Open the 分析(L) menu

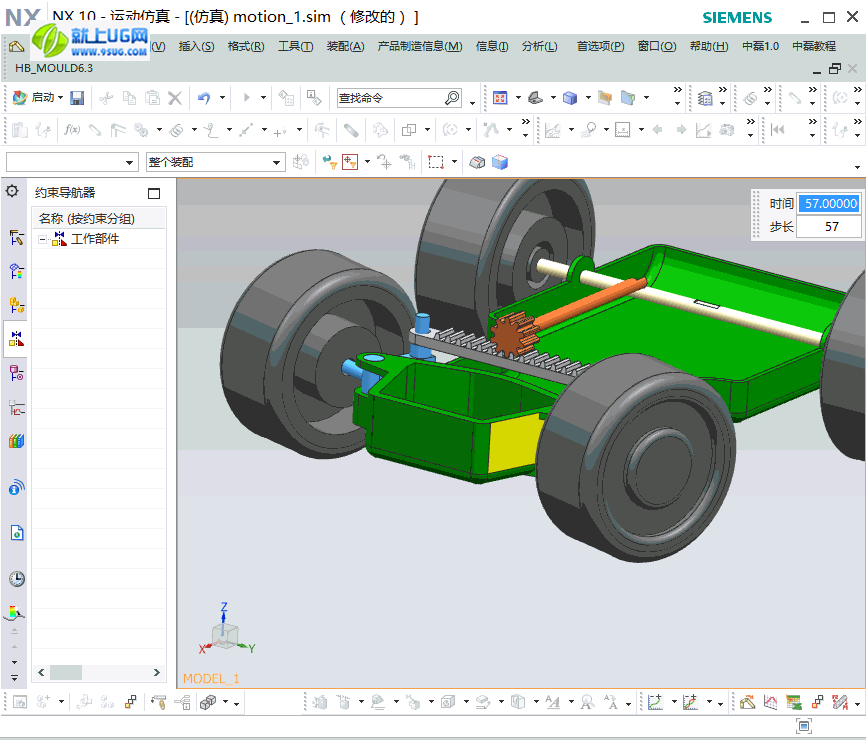click(x=540, y=46)
